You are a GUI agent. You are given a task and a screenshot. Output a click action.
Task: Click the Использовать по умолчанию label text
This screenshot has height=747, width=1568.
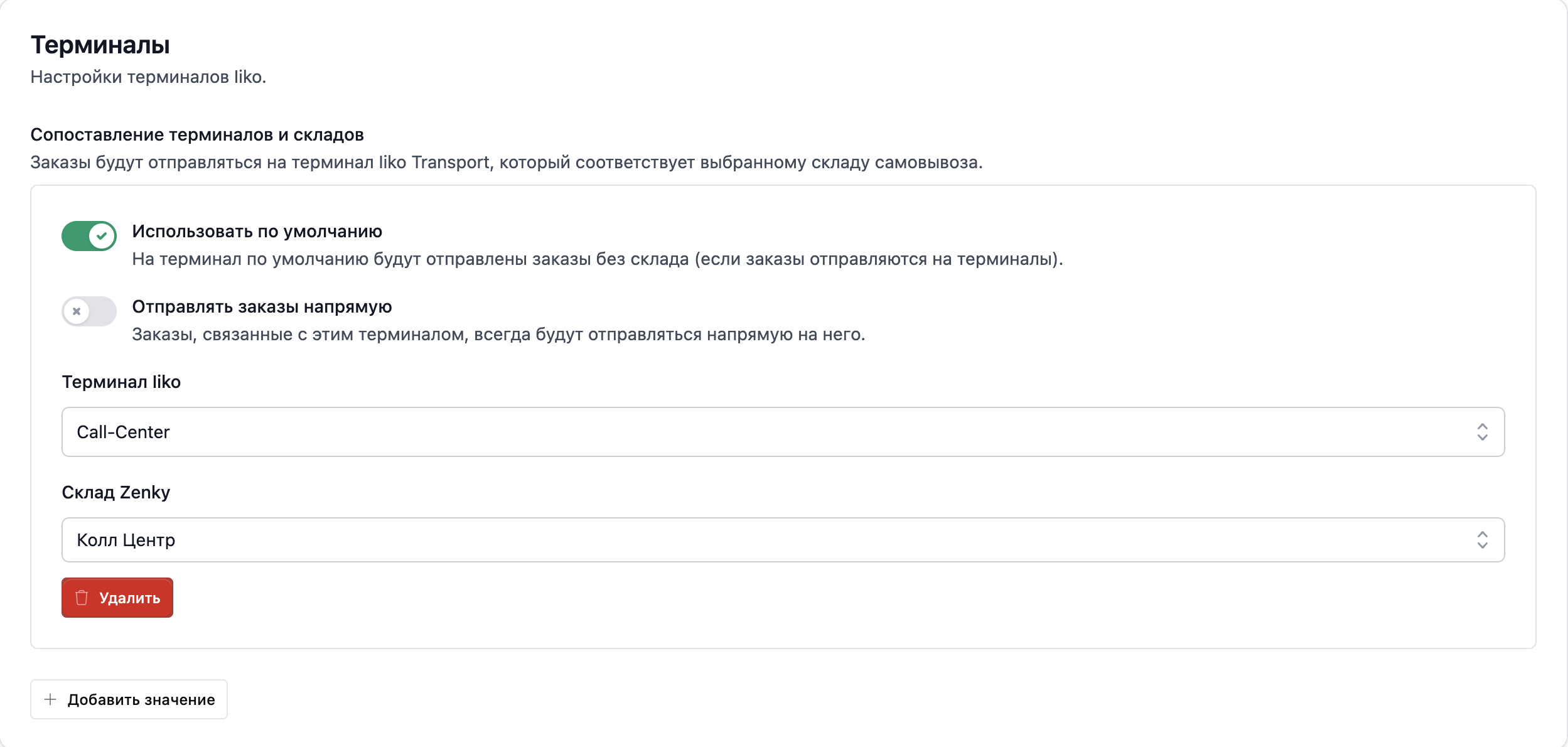pyautogui.click(x=257, y=232)
